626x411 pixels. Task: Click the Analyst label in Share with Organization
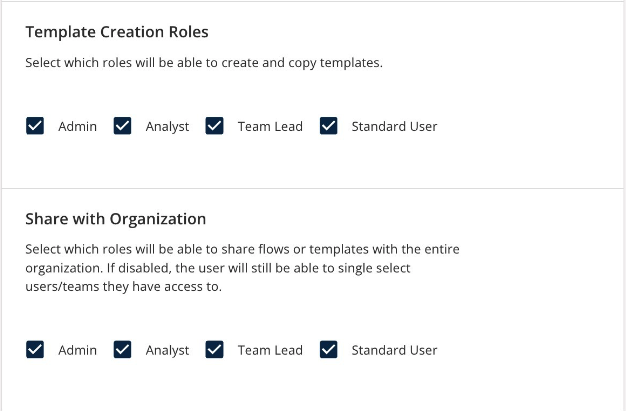[x=167, y=351]
